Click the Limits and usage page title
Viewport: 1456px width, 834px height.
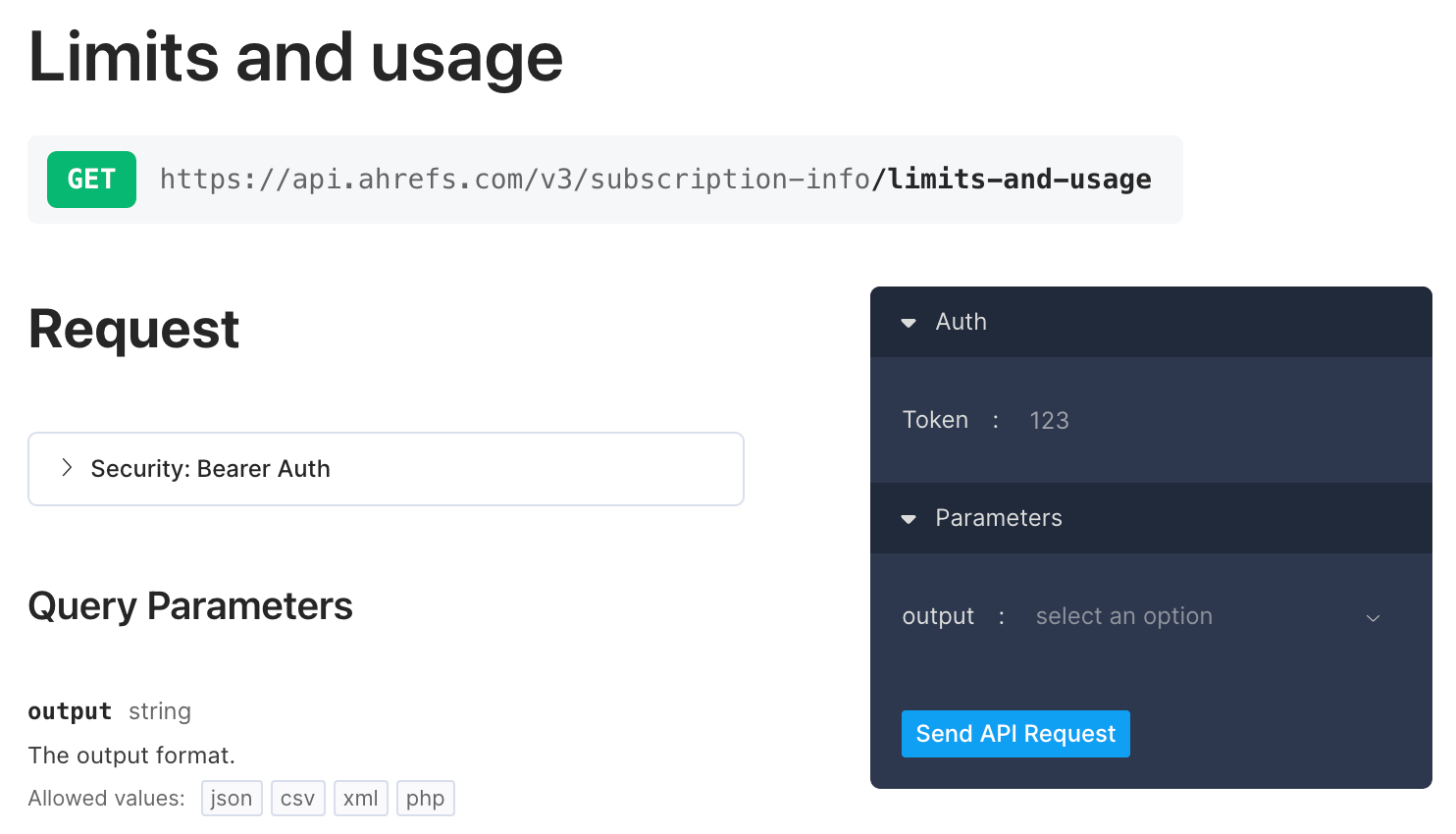[x=294, y=57]
